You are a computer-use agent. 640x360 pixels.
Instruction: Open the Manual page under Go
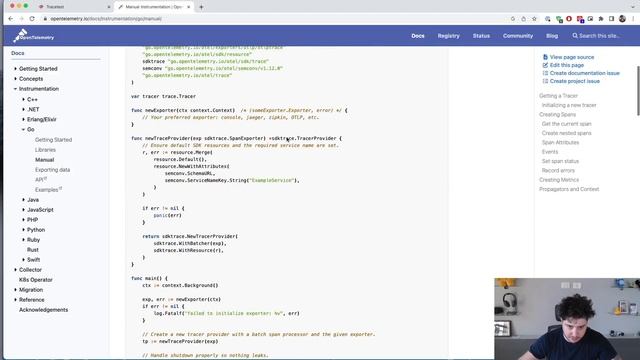coord(44,160)
